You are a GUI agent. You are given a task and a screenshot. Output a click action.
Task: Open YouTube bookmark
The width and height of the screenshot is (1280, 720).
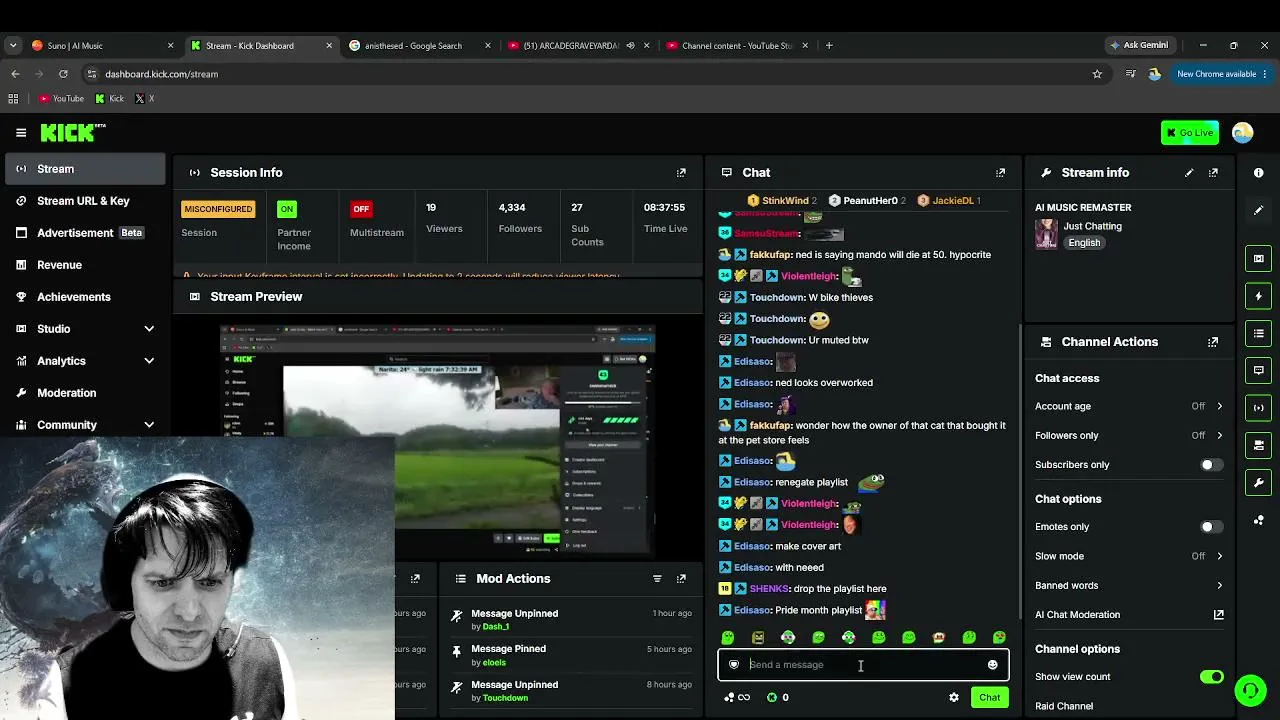[61, 98]
